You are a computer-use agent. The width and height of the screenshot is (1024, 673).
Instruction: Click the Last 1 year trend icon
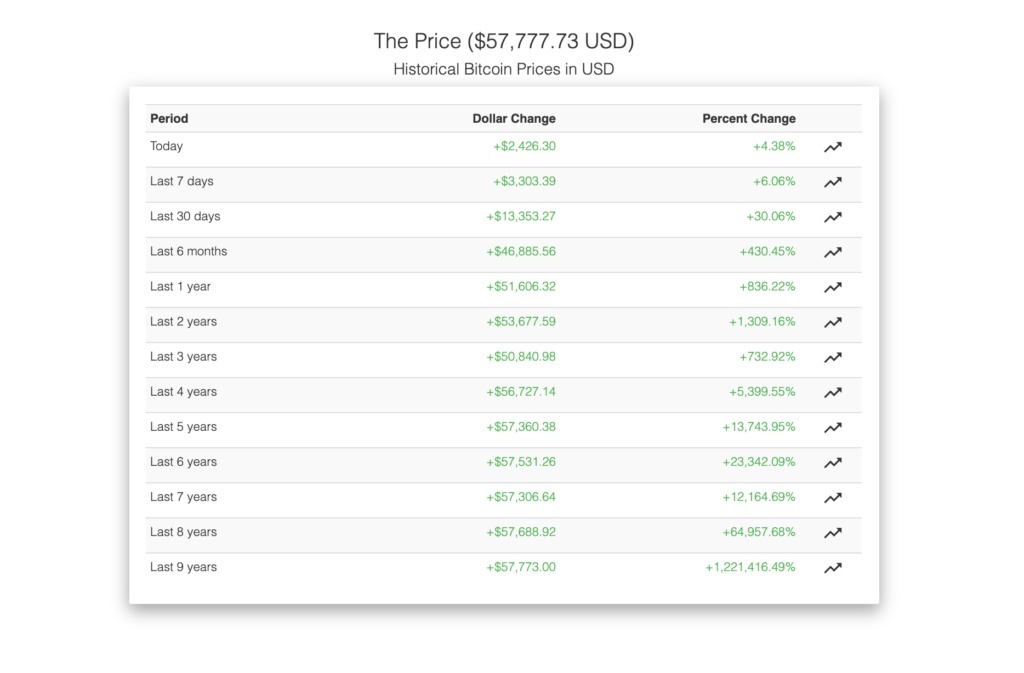coord(832,287)
